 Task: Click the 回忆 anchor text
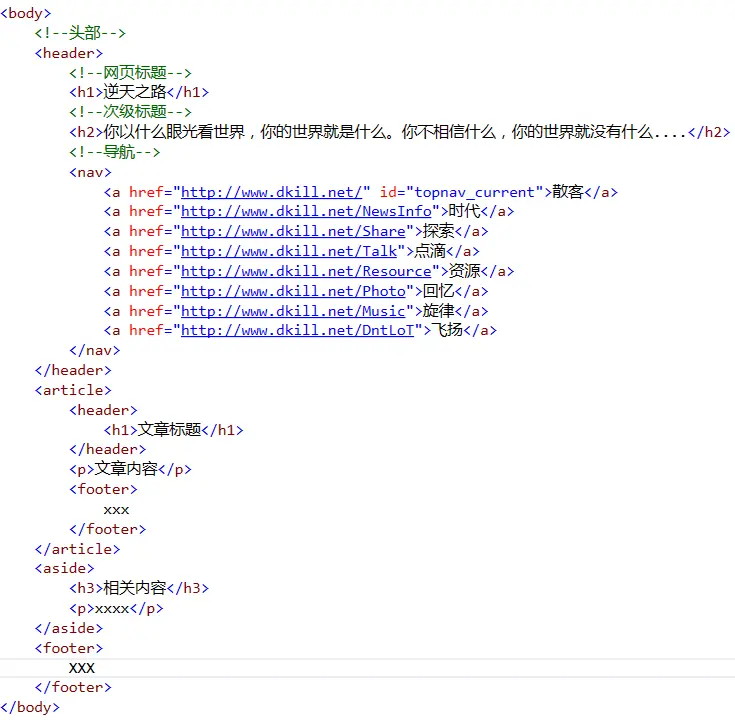[x=438, y=291]
